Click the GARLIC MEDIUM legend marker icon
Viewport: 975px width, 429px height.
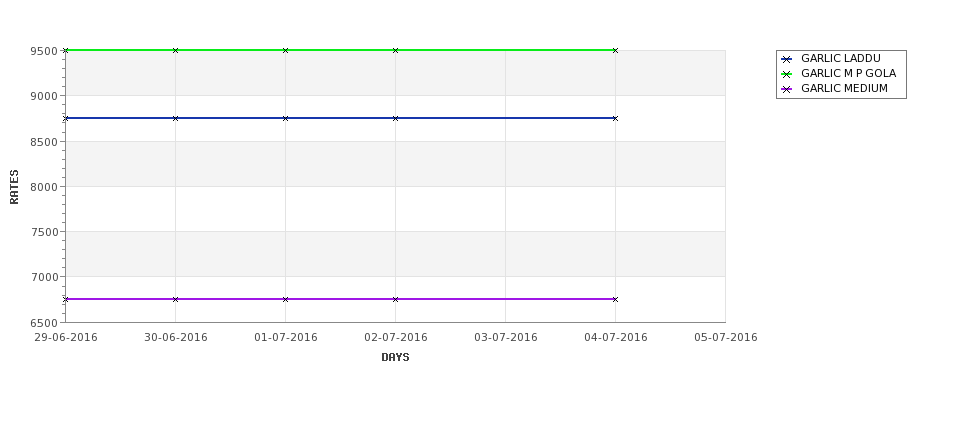tap(786, 89)
